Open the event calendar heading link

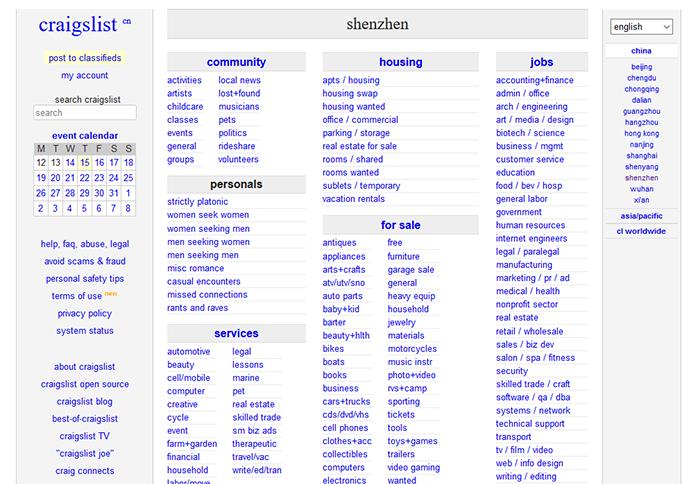(x=85, y=135)
